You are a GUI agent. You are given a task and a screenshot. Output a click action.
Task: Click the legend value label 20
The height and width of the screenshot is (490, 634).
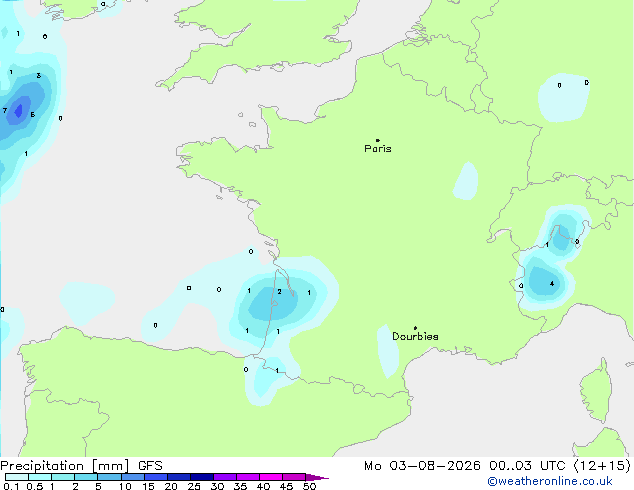[171, 486]
